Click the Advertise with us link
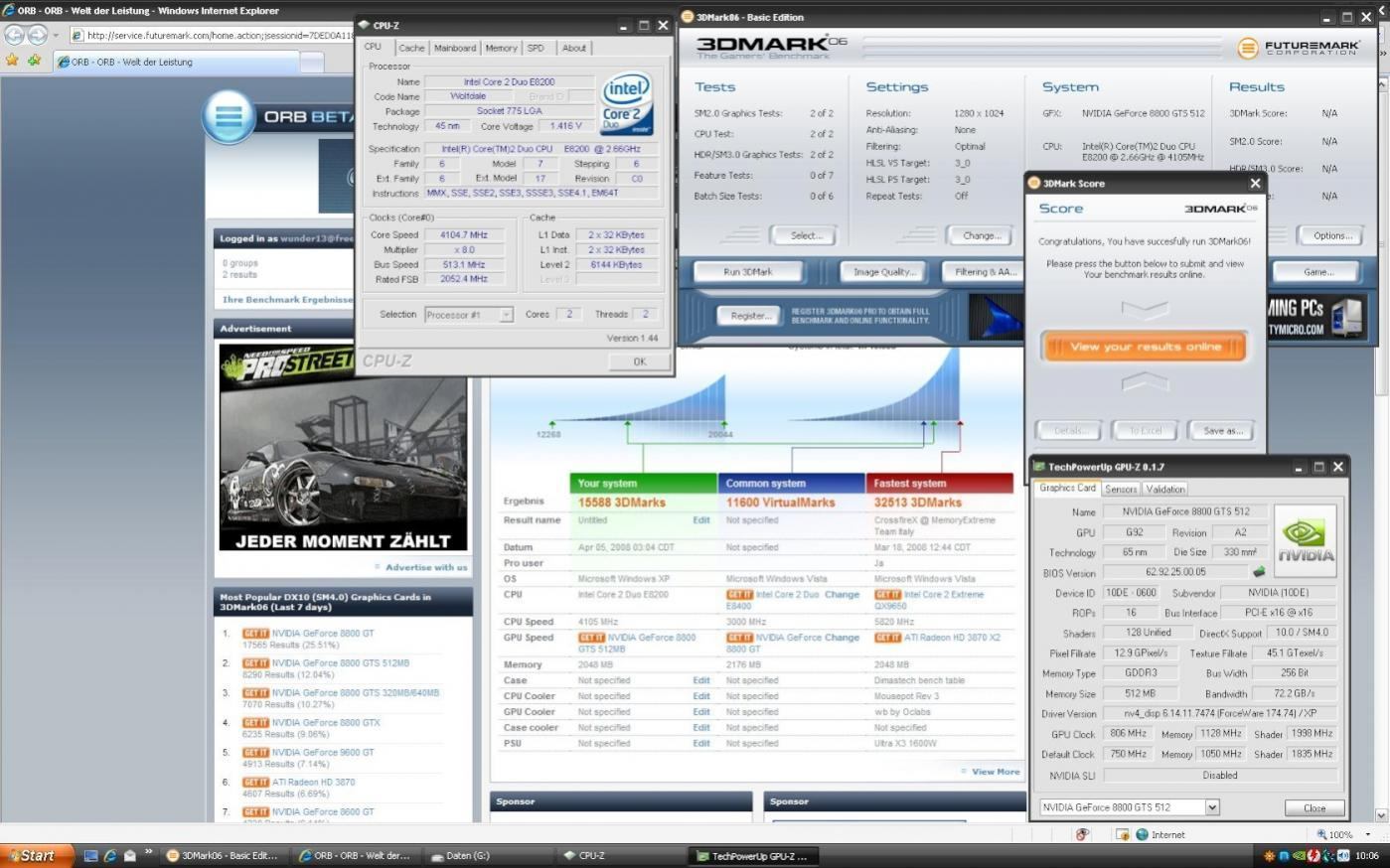This screenshot has height=868, width=1390. [426, 567]
